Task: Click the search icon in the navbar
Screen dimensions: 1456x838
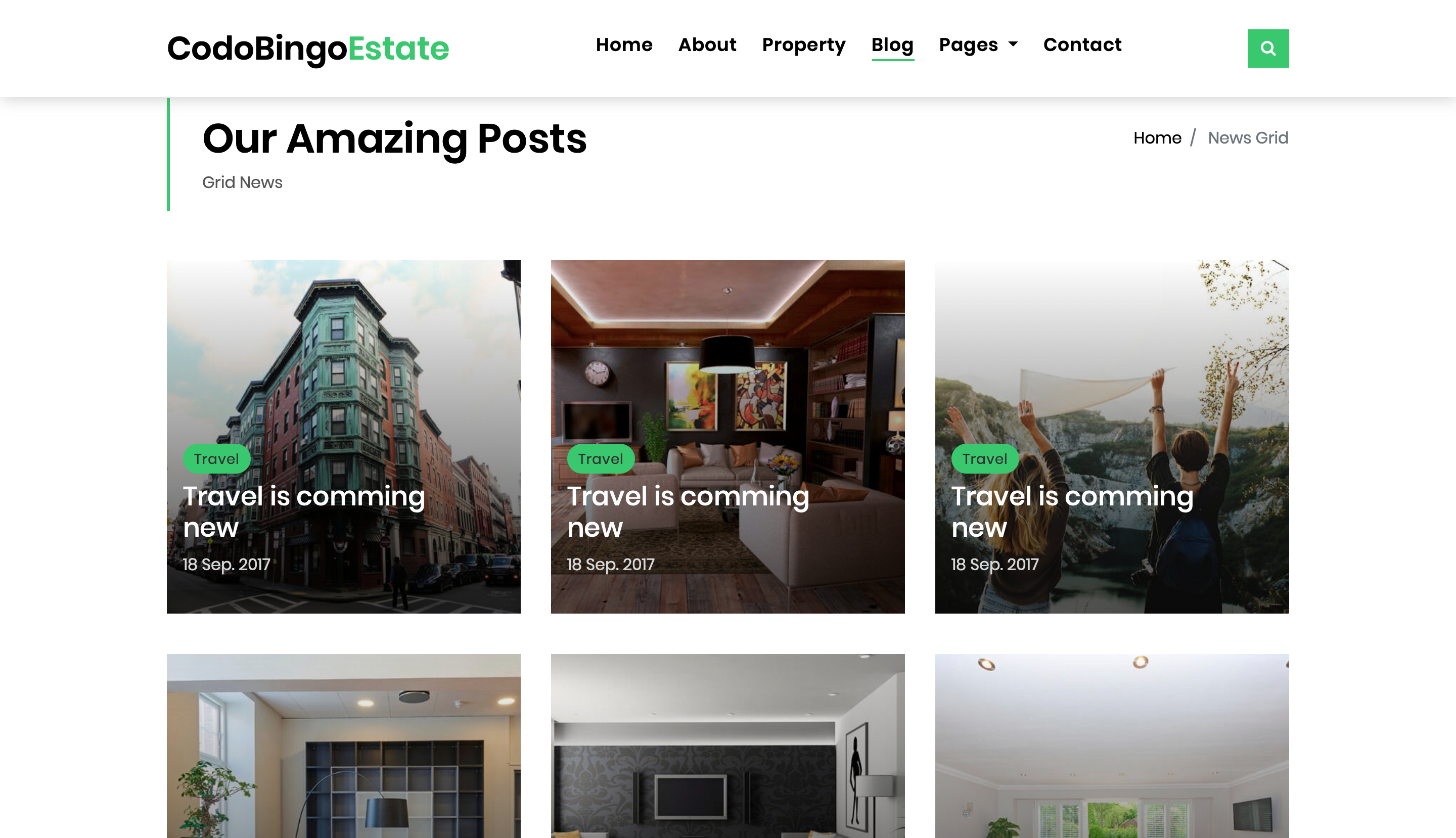Action: point(1268,48)
